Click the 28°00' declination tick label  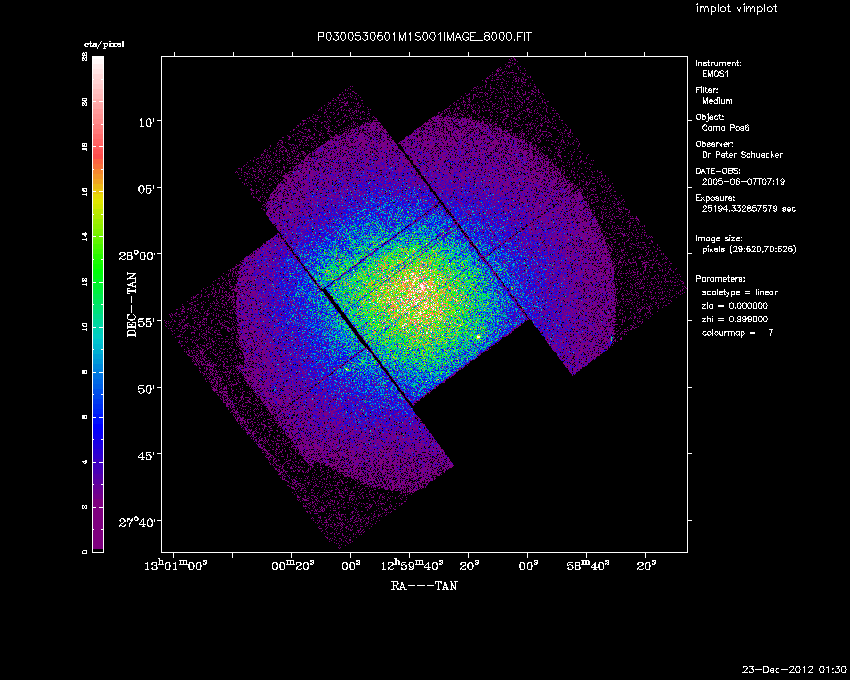136,255
